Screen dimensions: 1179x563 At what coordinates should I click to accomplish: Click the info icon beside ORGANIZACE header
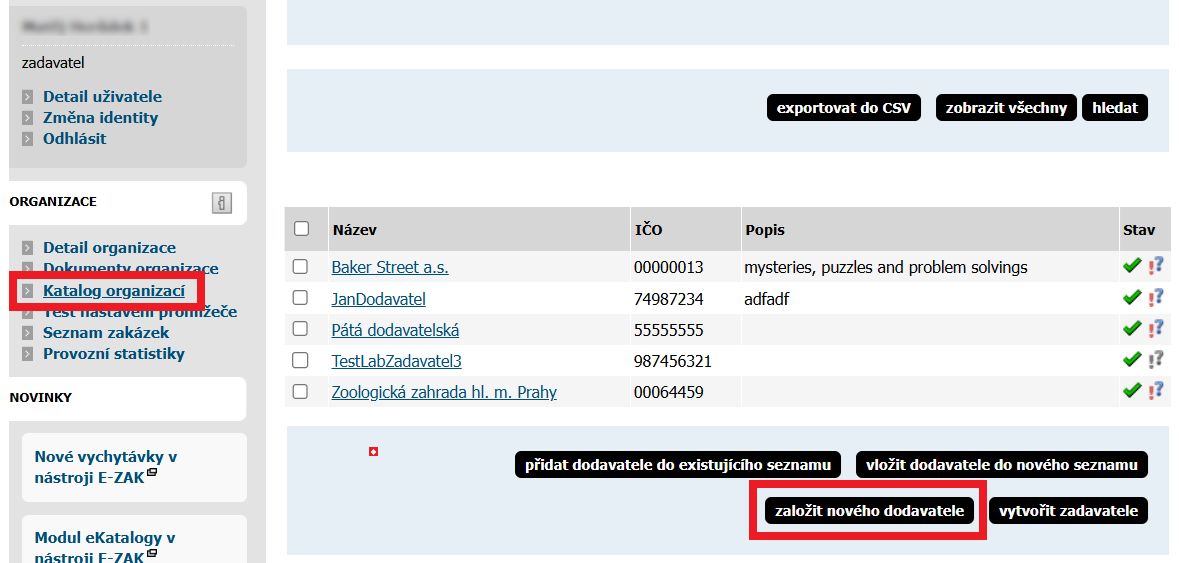pyautogui.click(x=221, y=203)
